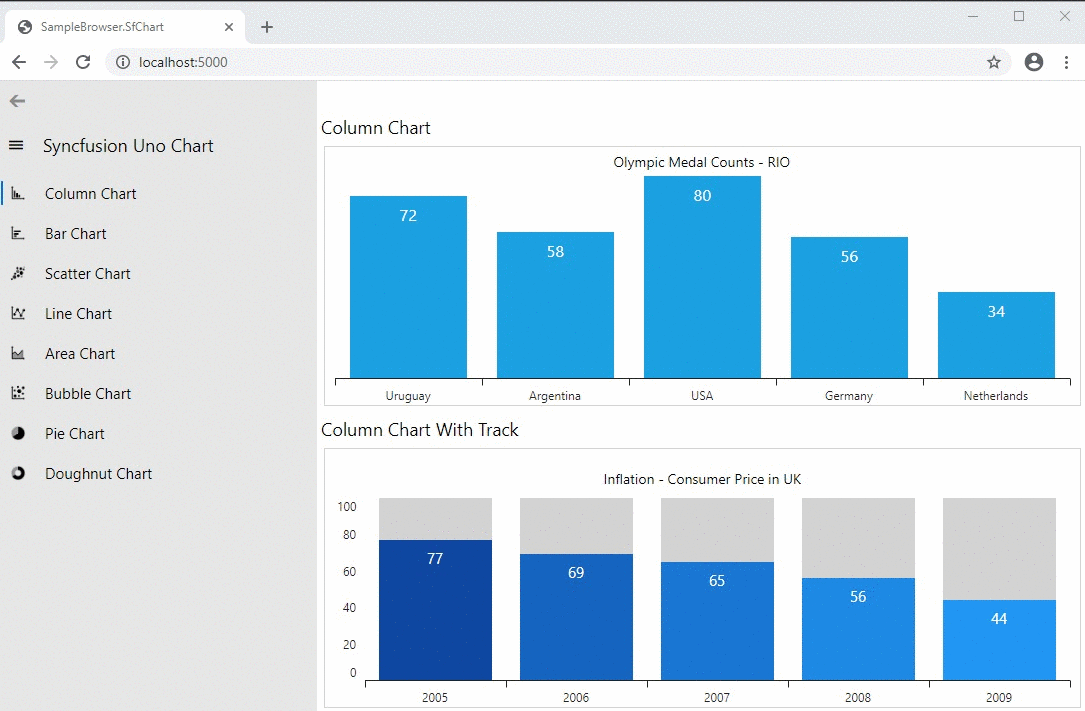Go back with the pane's back arrow
The image size is (1085, 711).
click(17, 101)
